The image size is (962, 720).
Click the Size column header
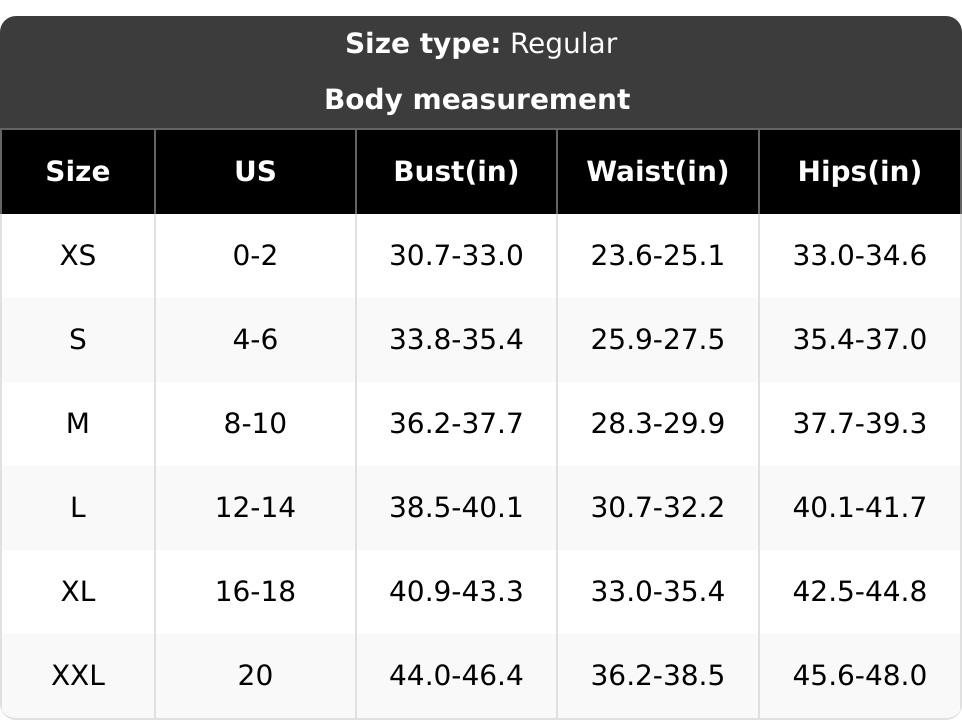point(78,172)
